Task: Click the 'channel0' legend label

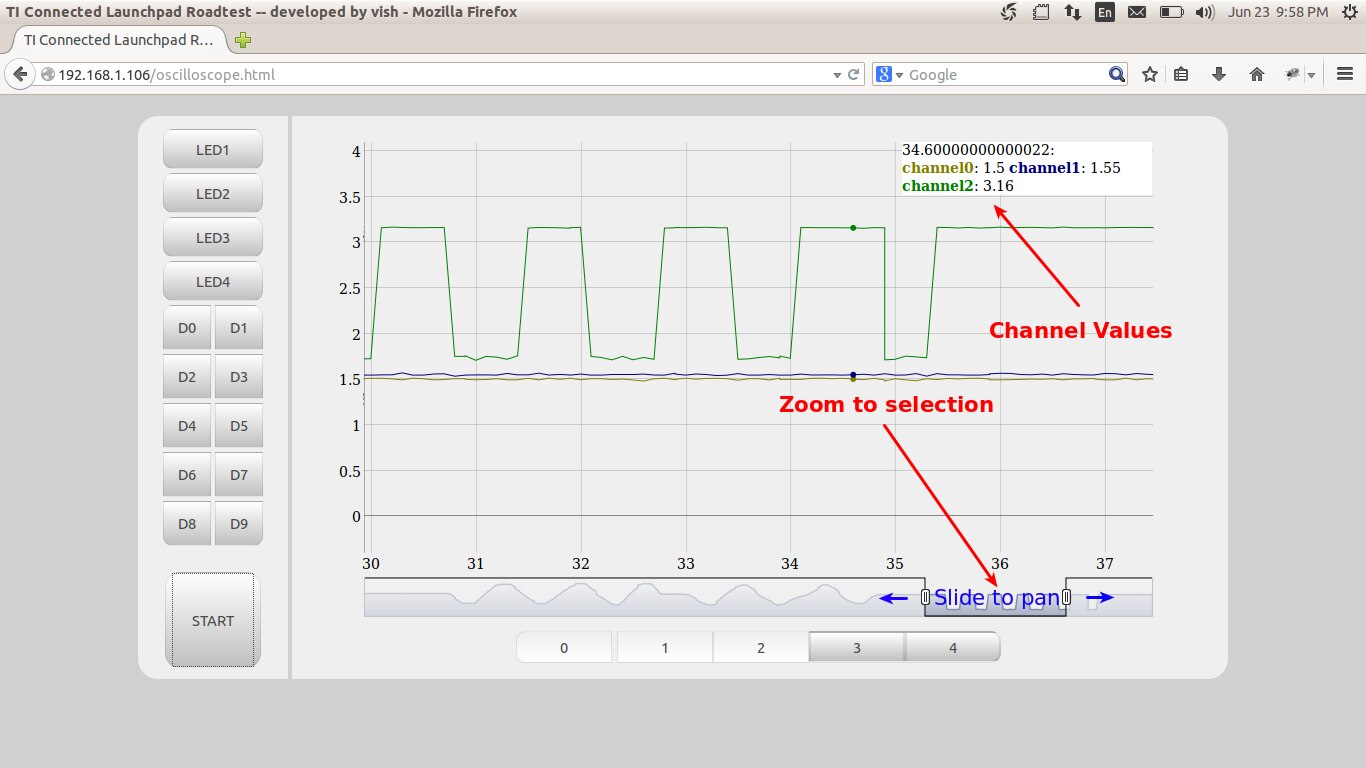Action: (937, 168)
